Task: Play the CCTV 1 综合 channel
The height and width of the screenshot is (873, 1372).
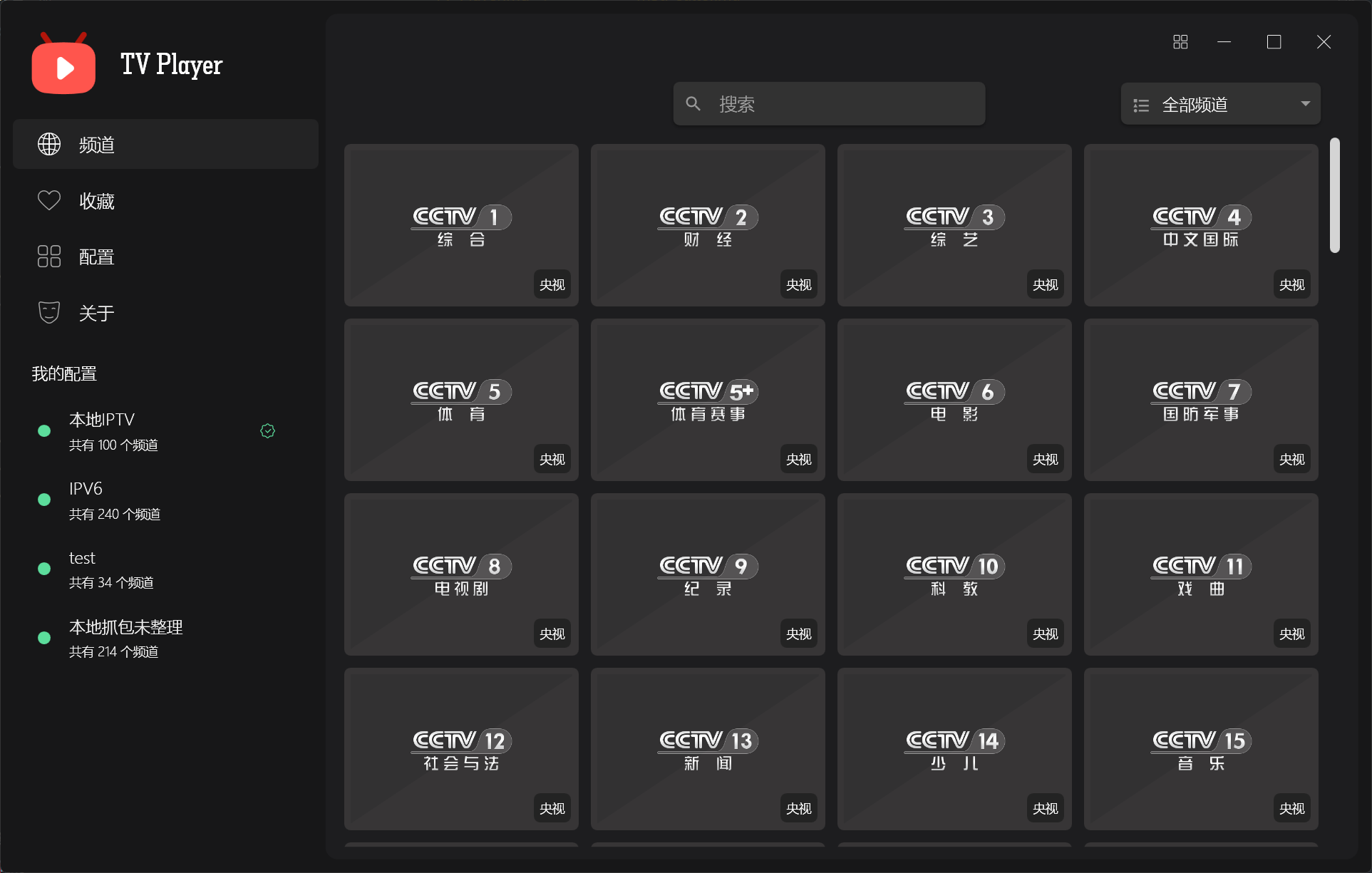Action: [461, 225]
